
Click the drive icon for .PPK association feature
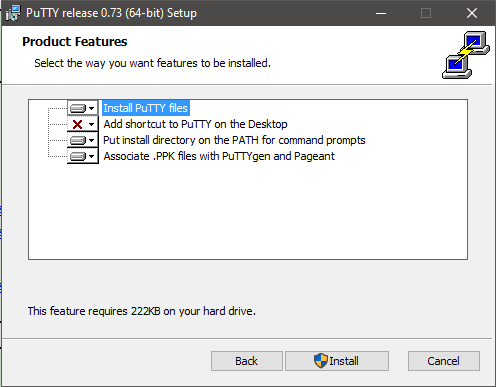(x=78, y=156)
